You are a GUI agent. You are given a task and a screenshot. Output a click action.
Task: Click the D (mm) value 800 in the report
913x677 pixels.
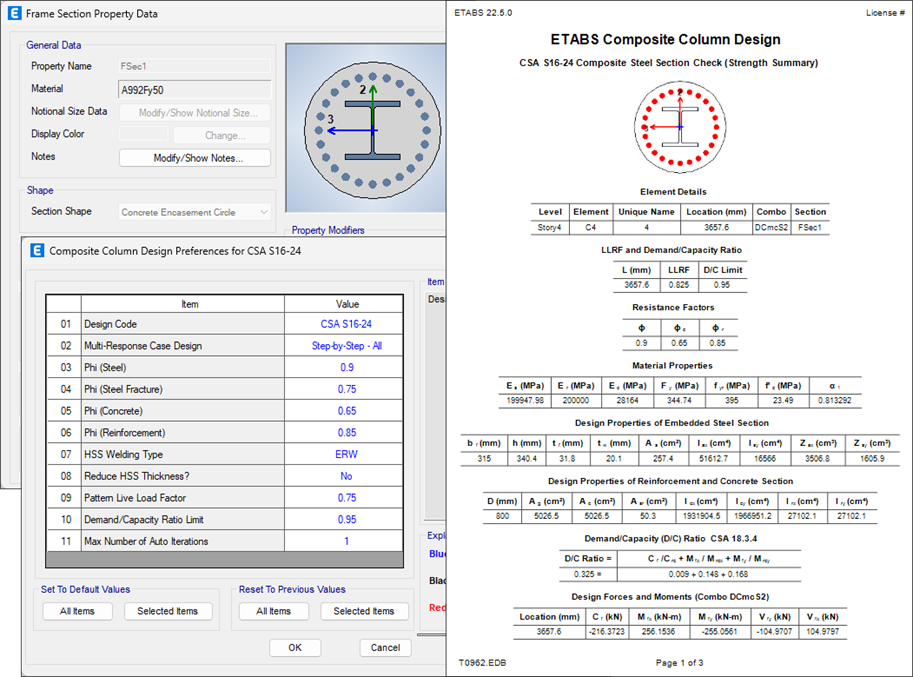pyautogui.click(x=502, y=516)
